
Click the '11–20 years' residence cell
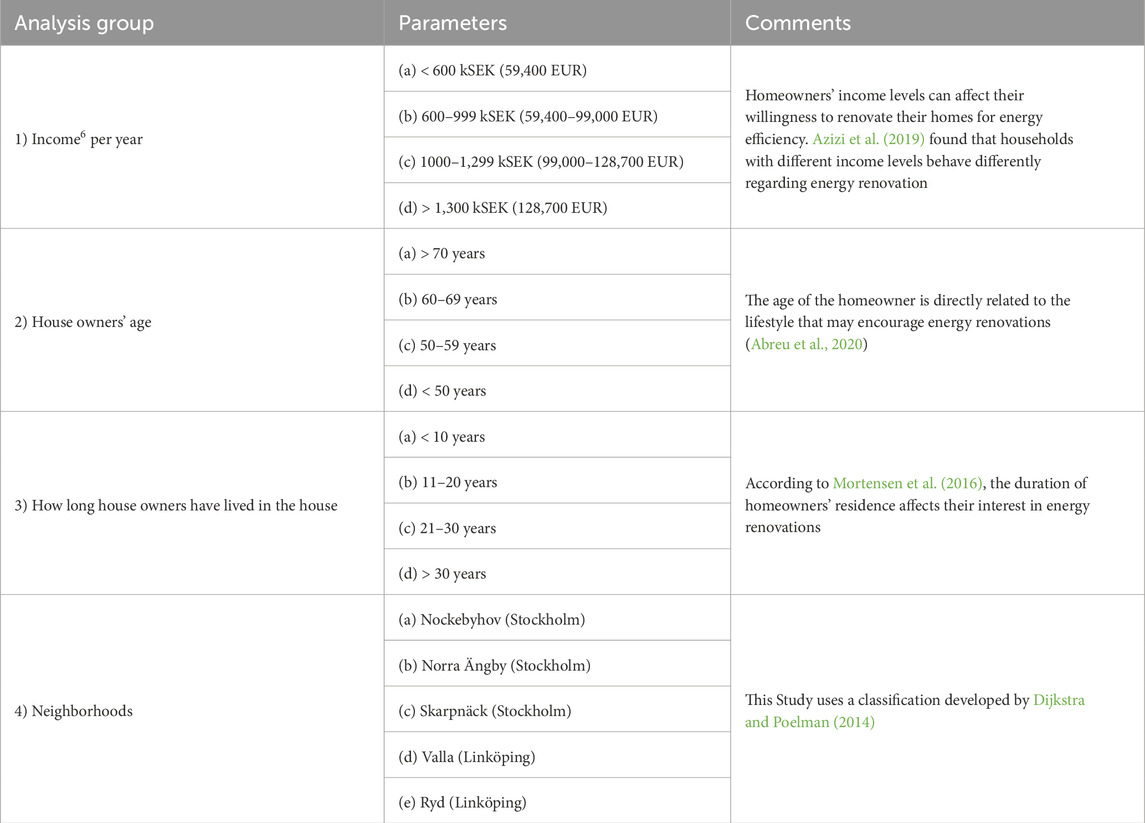coord(557,481)
